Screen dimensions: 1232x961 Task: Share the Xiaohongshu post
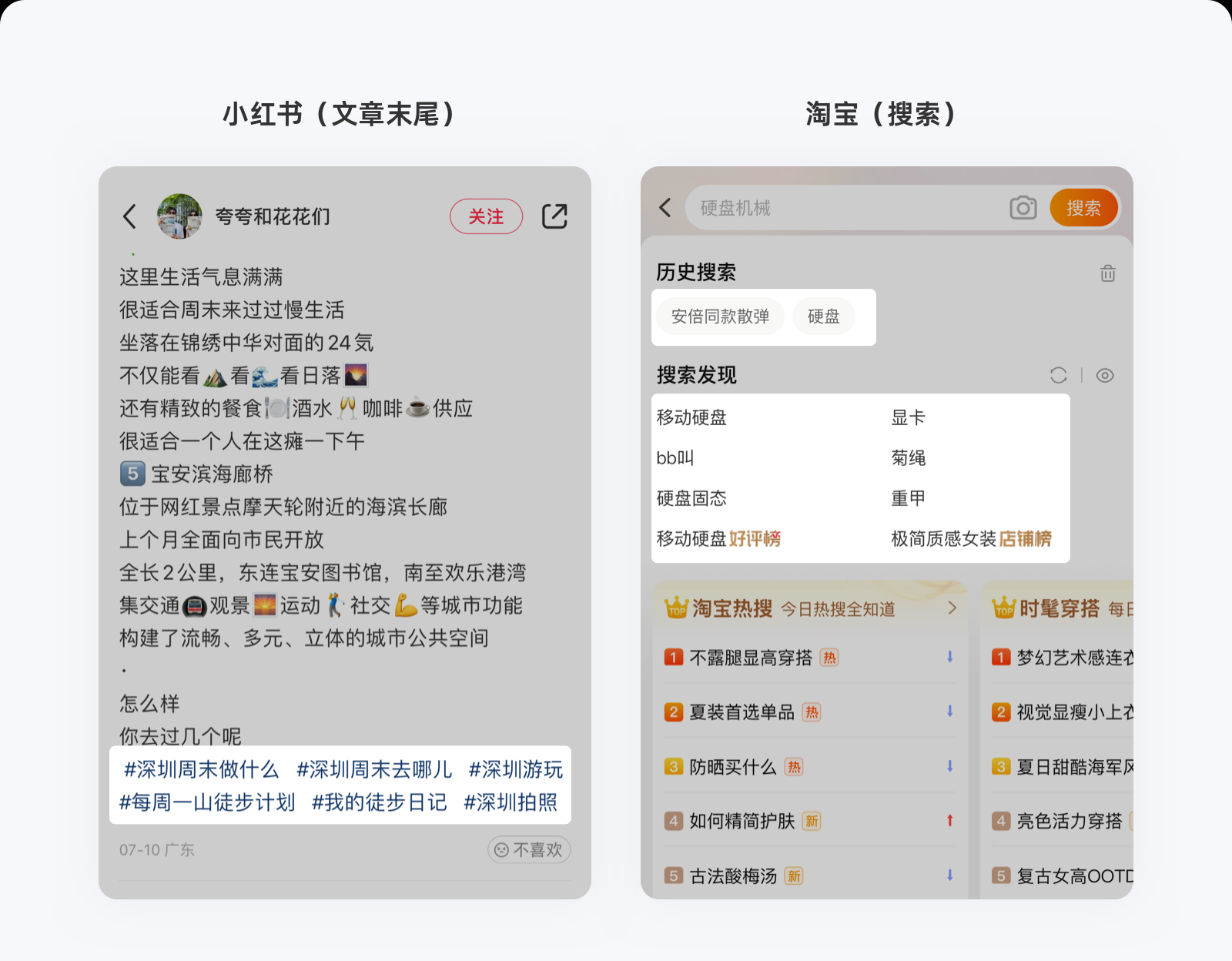point(554,216)
